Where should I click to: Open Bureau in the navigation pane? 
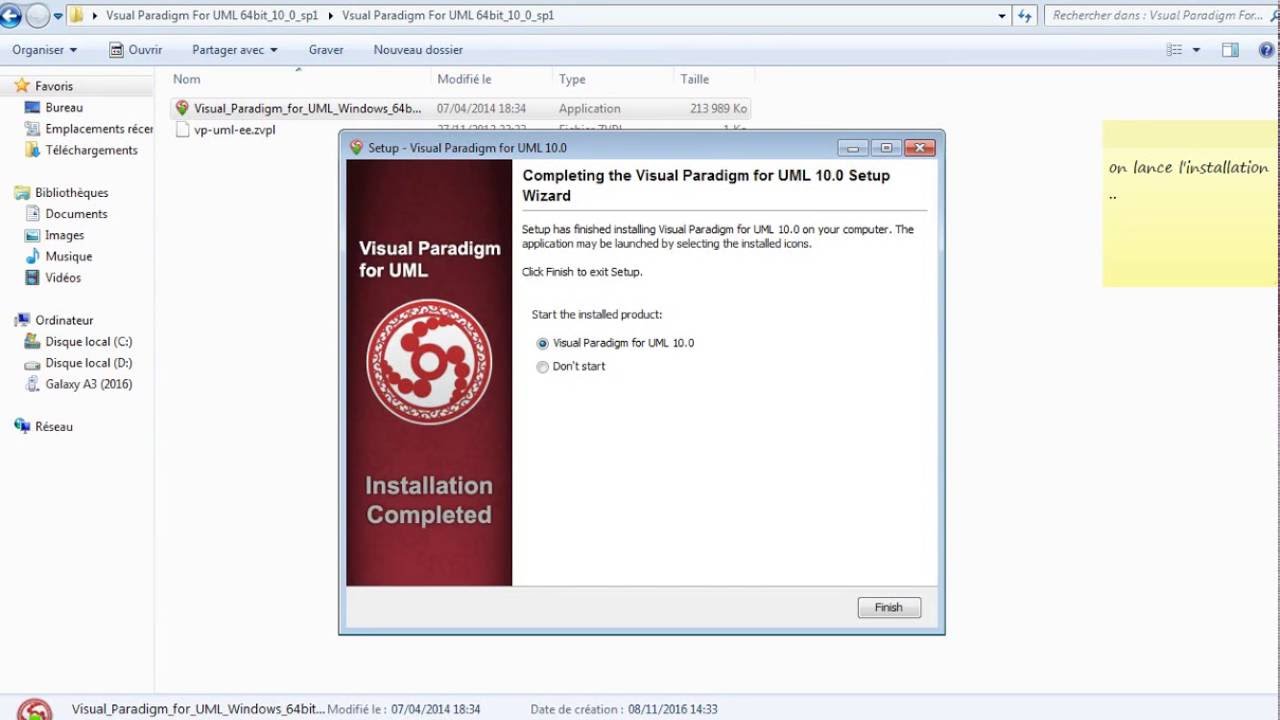coord(64,107)
